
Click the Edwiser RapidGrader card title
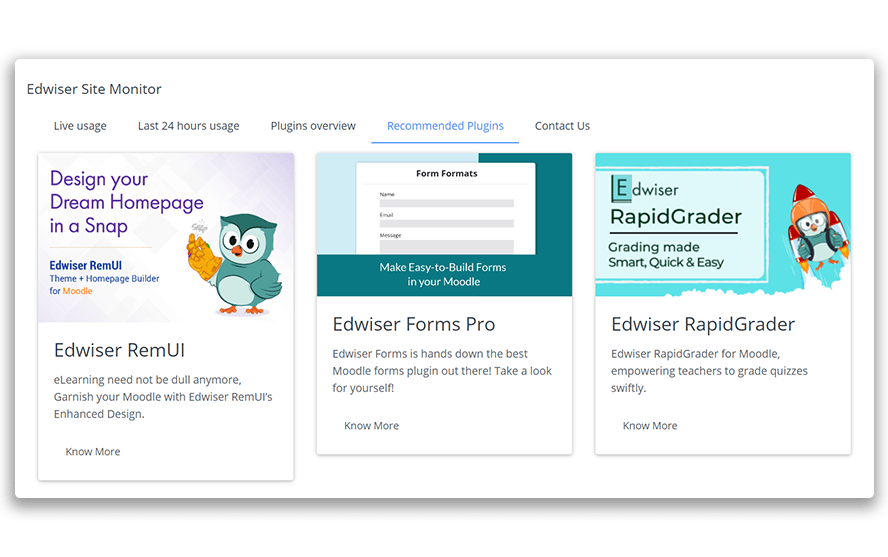(703, 324)
